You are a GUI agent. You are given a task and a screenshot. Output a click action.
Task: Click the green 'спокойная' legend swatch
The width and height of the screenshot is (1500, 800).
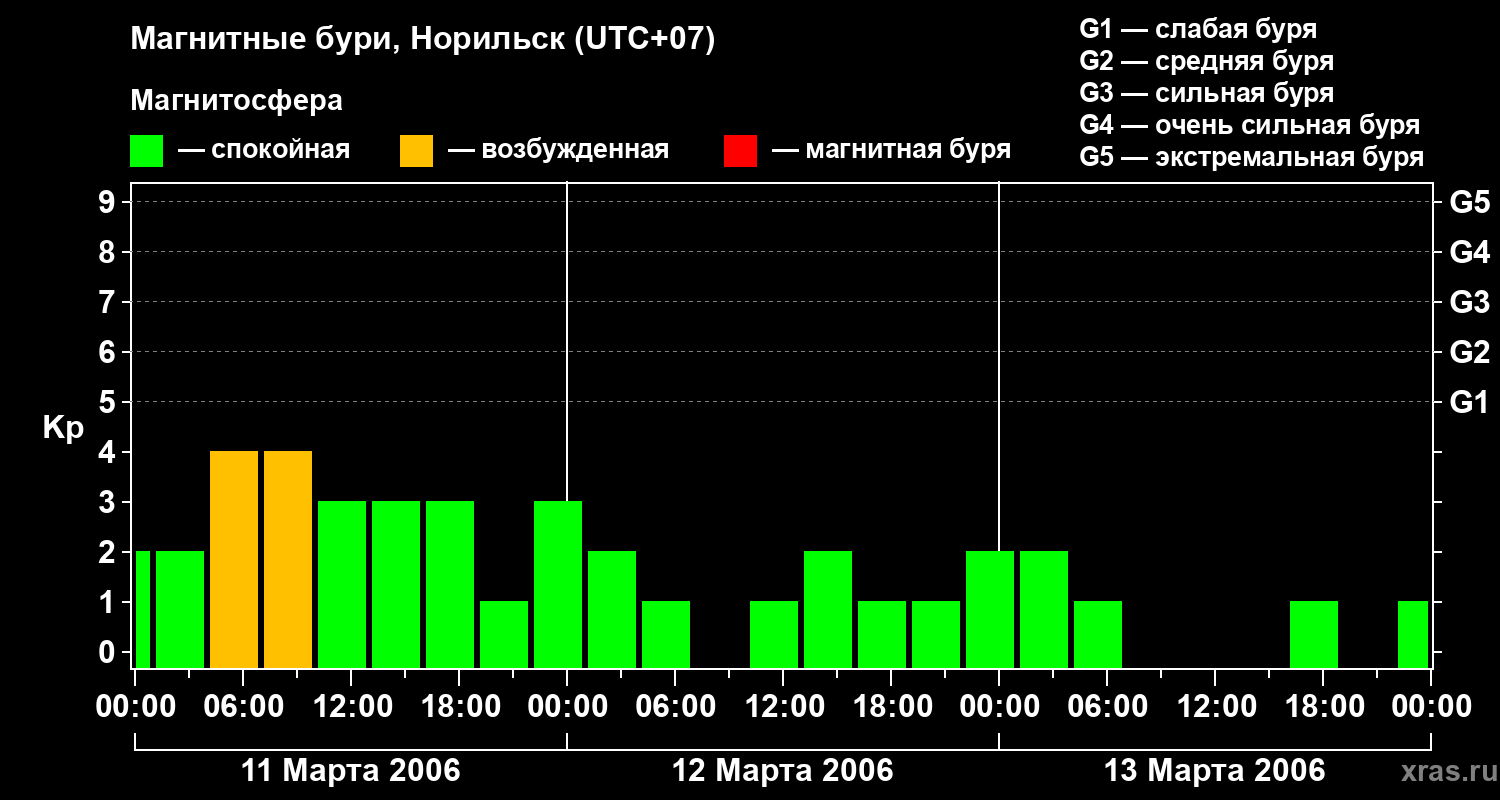click(147, 151)
